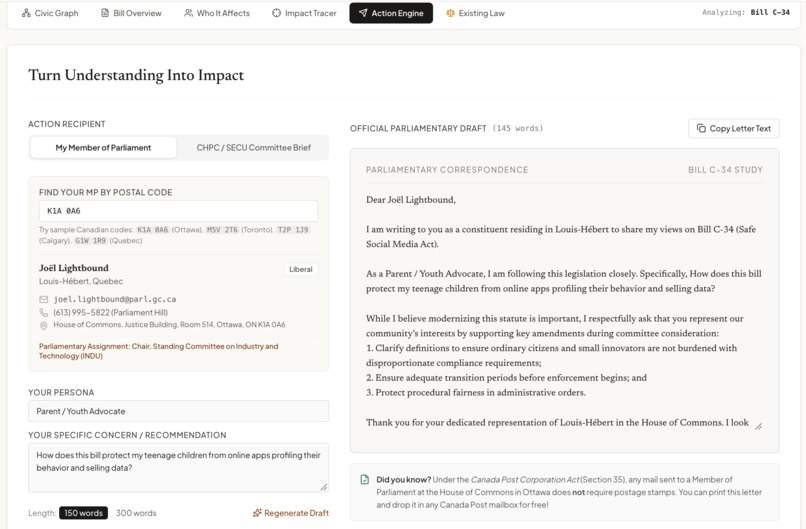Click the Parliamentary Assignment INDU note
Screen dimensions: 806x529
pyautogui.click(x=159, y=351)
